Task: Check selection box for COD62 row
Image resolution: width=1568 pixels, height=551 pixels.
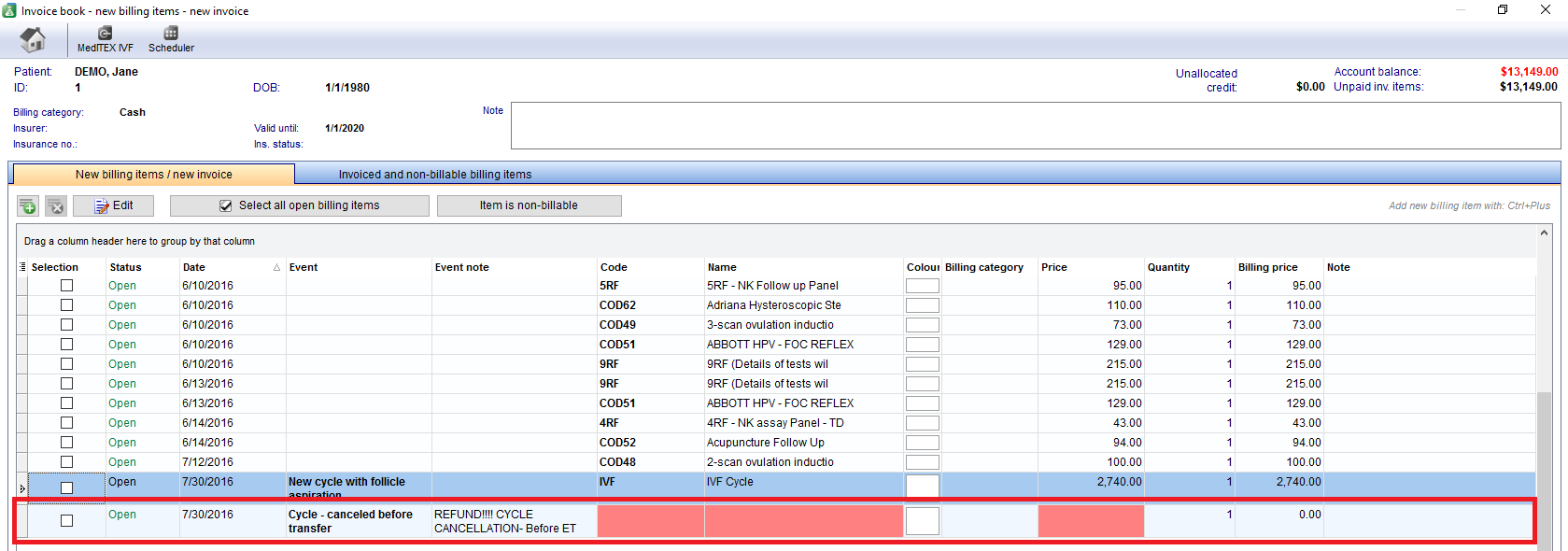Action: pos(66,305)
